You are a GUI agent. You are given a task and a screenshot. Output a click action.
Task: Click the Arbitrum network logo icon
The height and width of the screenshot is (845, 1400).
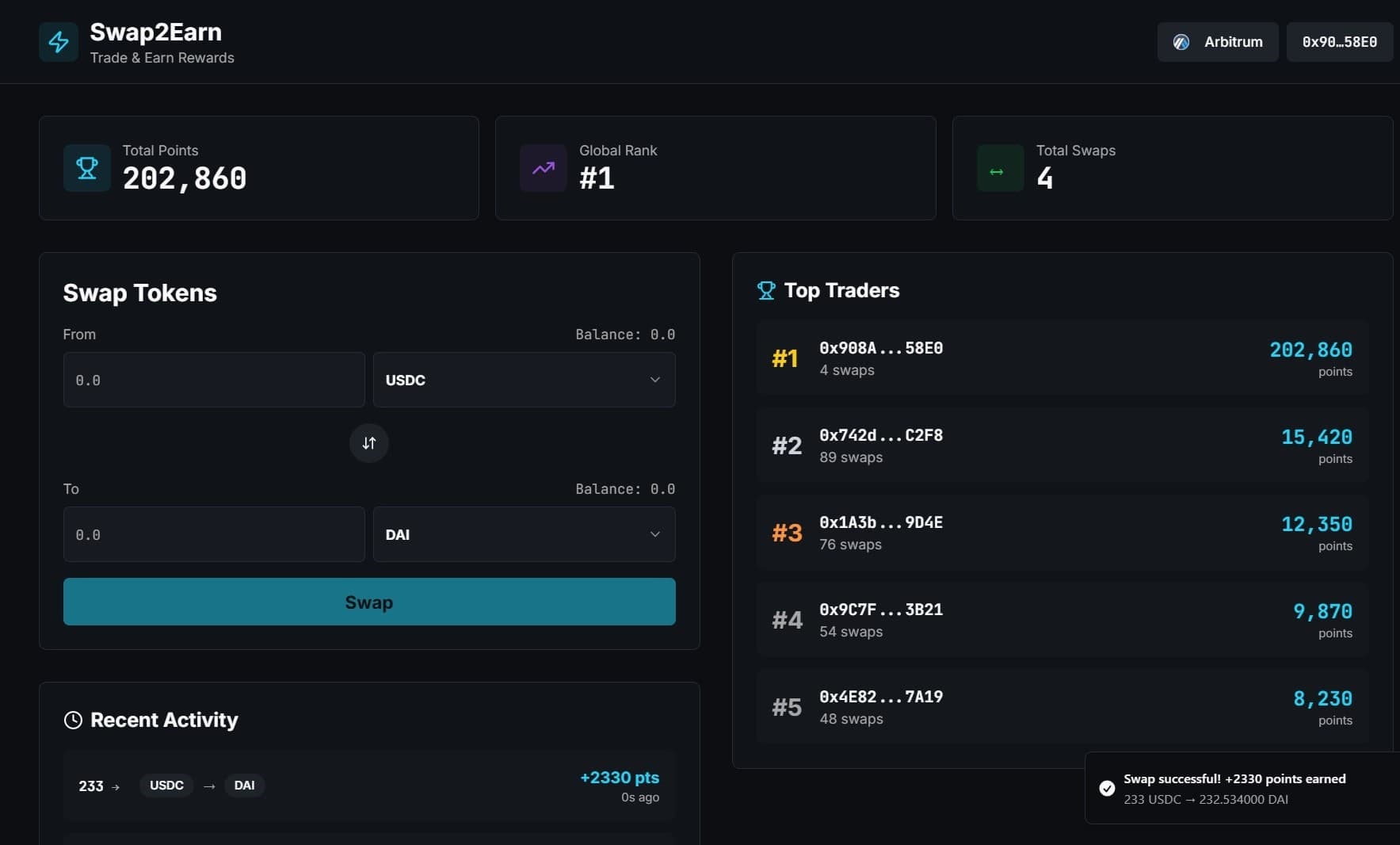[x=1181, y=42]
